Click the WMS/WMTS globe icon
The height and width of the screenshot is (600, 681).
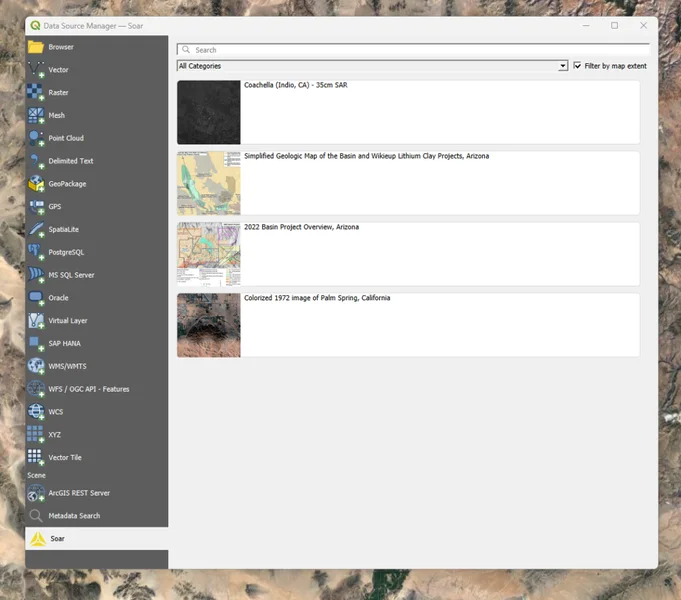tap(36, 366)
